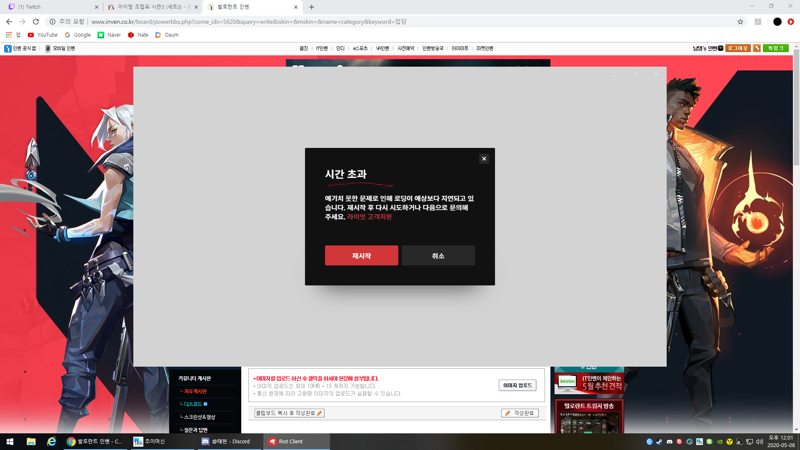Open Internet Explorer from taskbar

click(x=52, y=441)
